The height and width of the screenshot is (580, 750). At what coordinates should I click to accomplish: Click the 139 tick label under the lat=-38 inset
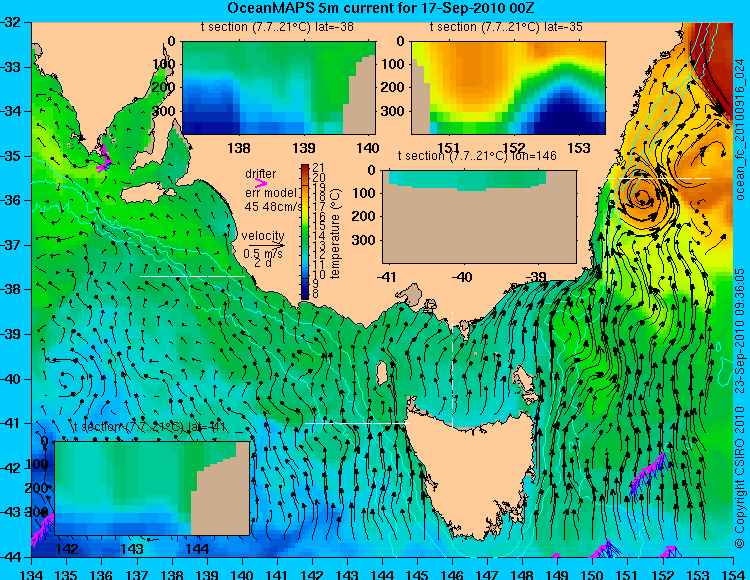[x=304, y=148]
